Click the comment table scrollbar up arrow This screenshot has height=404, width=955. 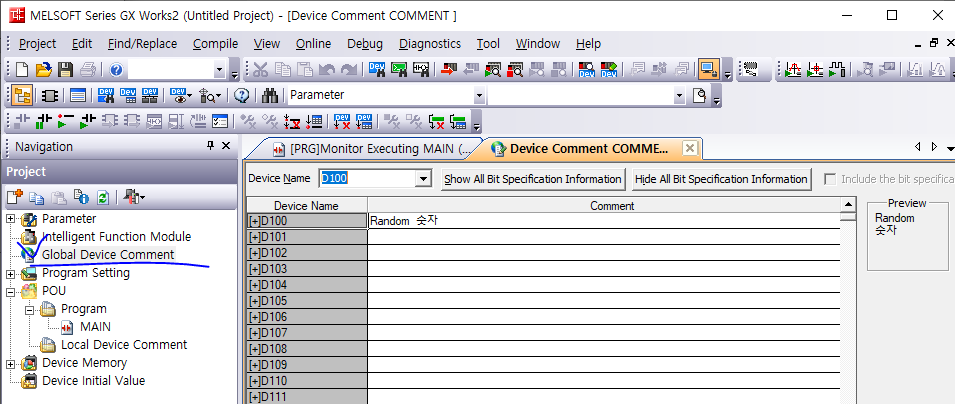pos(848,205)
